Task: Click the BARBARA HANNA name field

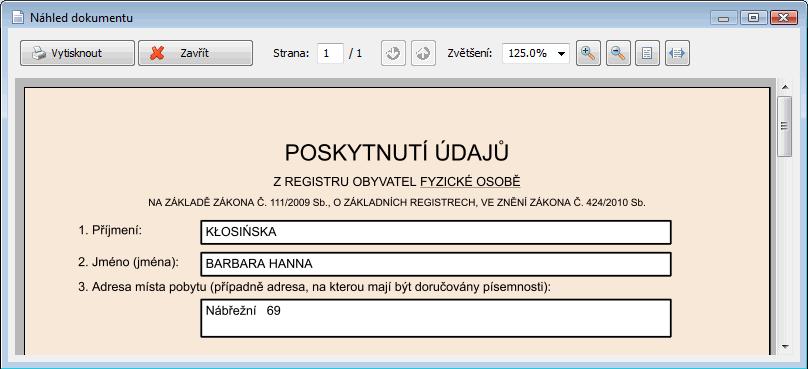Action: [x=436, y=264]
